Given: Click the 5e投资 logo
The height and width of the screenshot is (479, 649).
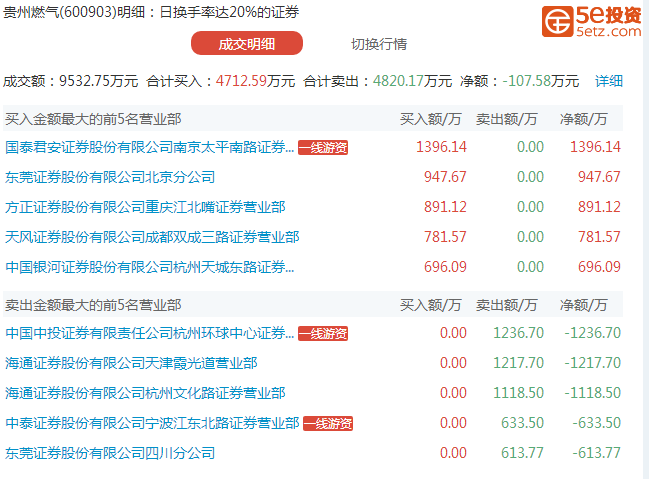Looking at the screenshot, I should [591, 22].
